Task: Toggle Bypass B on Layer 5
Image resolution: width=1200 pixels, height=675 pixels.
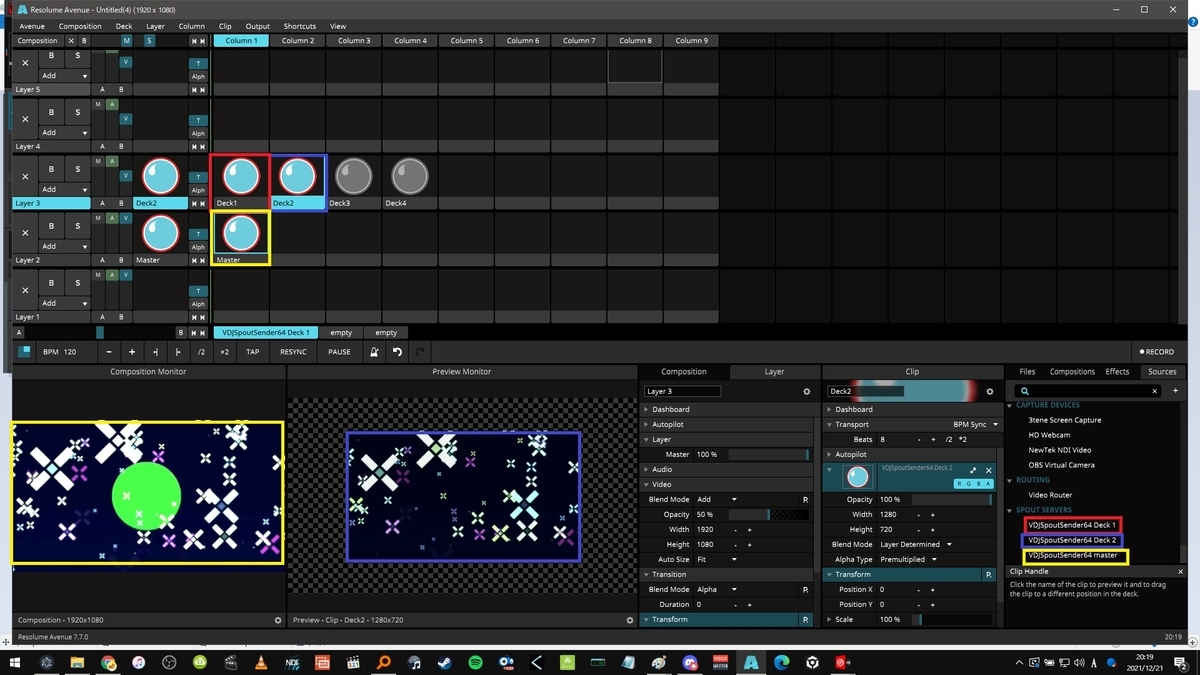Action: pyautogui.click(x=51, y=56)
